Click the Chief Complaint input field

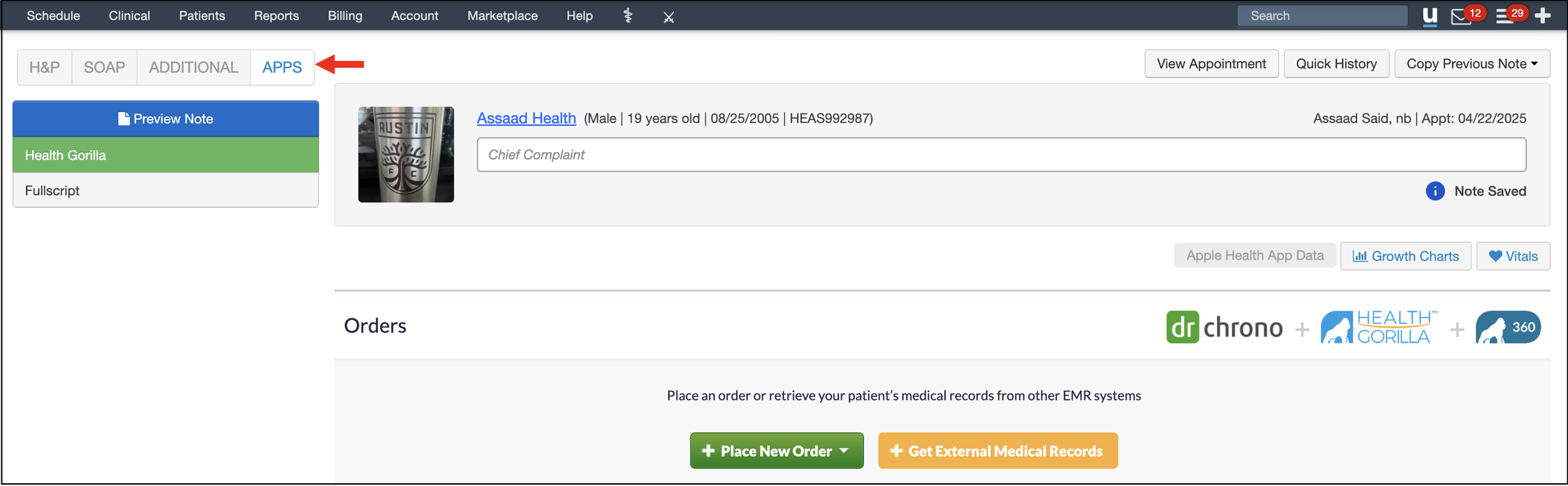coord(1001,155)
